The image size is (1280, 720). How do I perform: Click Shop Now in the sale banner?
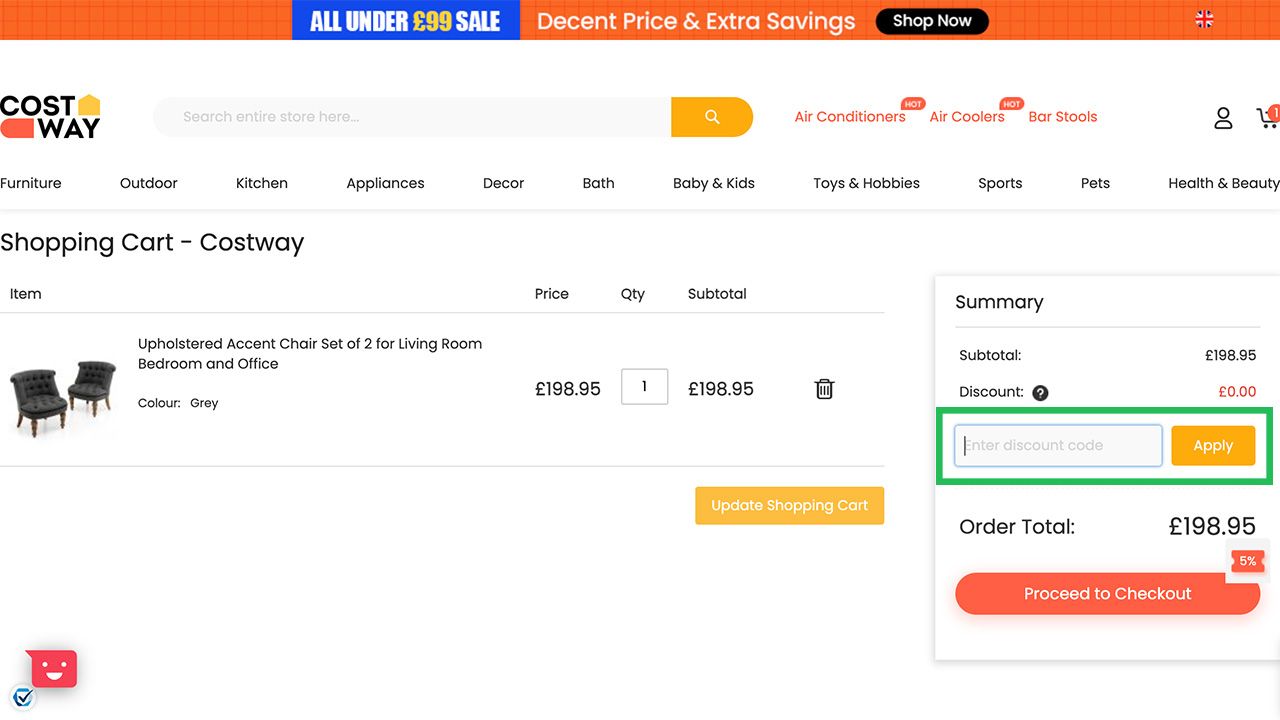pyautogui.click(x=932, y=21)
